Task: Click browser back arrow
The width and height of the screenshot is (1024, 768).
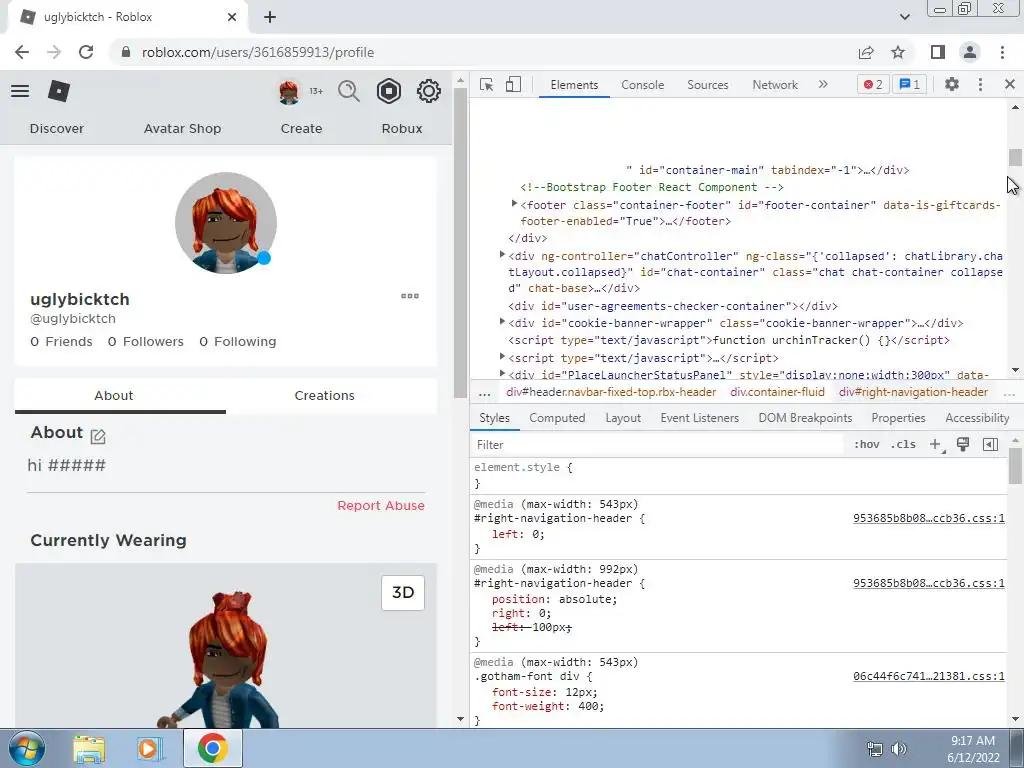Action: [x=22, y=52]
